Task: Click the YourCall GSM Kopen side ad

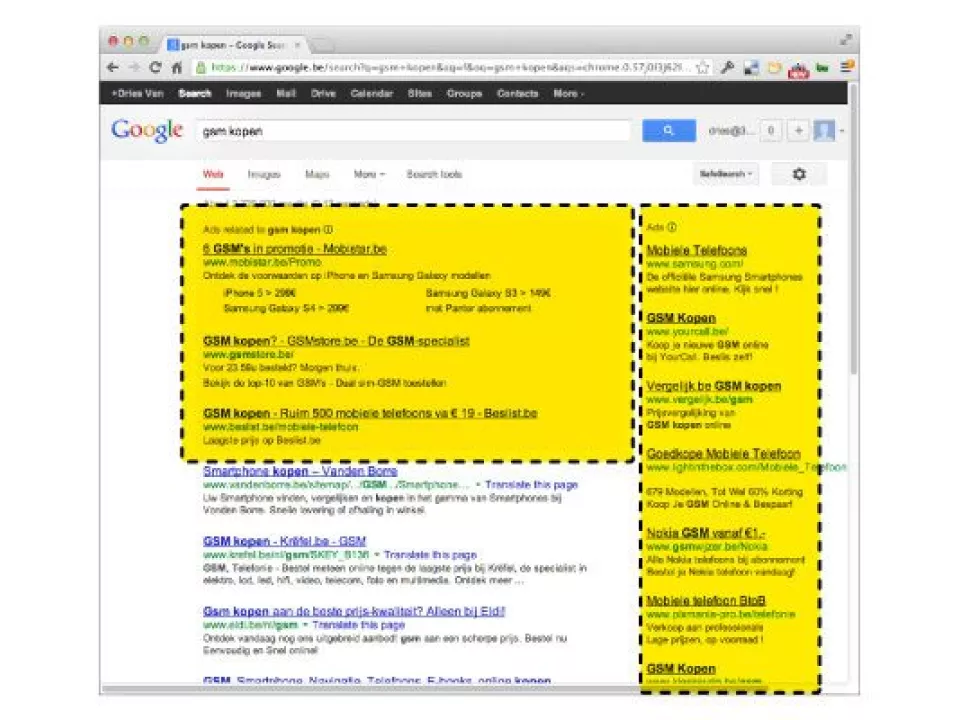Action: tap(681, 318)
